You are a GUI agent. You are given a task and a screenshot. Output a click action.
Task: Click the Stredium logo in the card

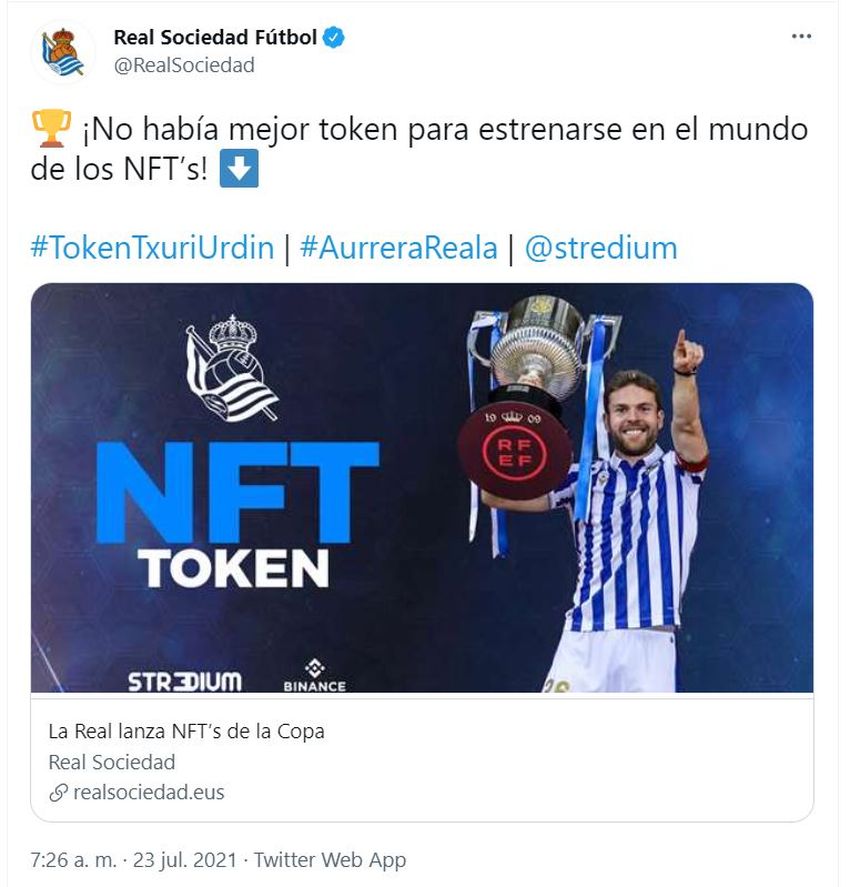click(185, 682)
